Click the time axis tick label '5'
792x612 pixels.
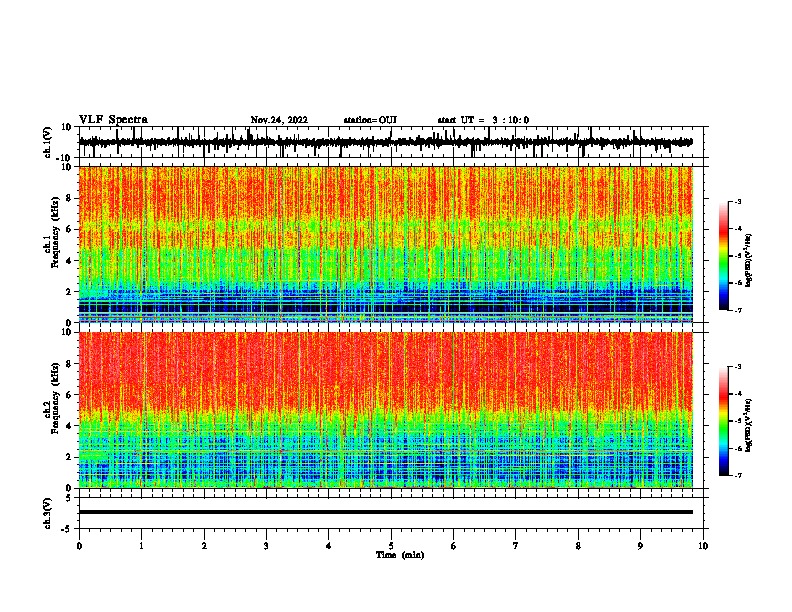coord(391,546)
